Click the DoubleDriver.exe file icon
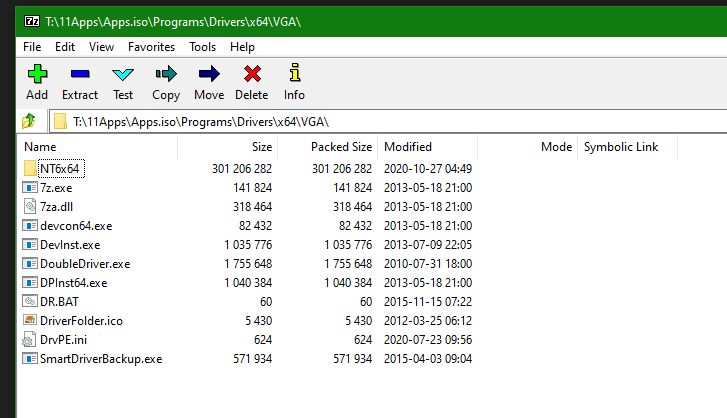The width and height of the screenshot is (727, 418). (30, 264)
